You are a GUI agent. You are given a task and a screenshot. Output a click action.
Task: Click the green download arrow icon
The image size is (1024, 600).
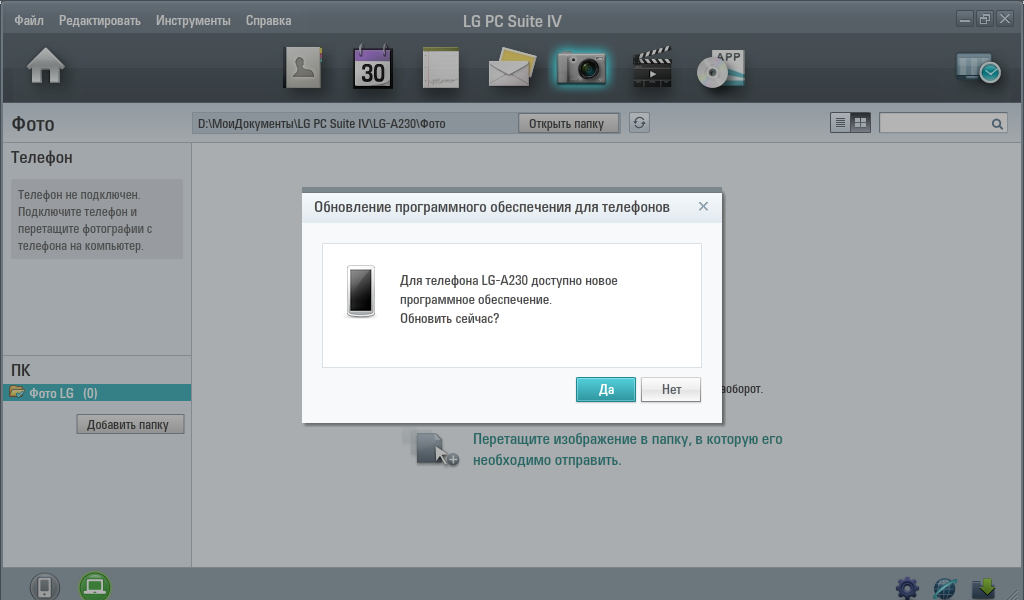tap(984, 588)
